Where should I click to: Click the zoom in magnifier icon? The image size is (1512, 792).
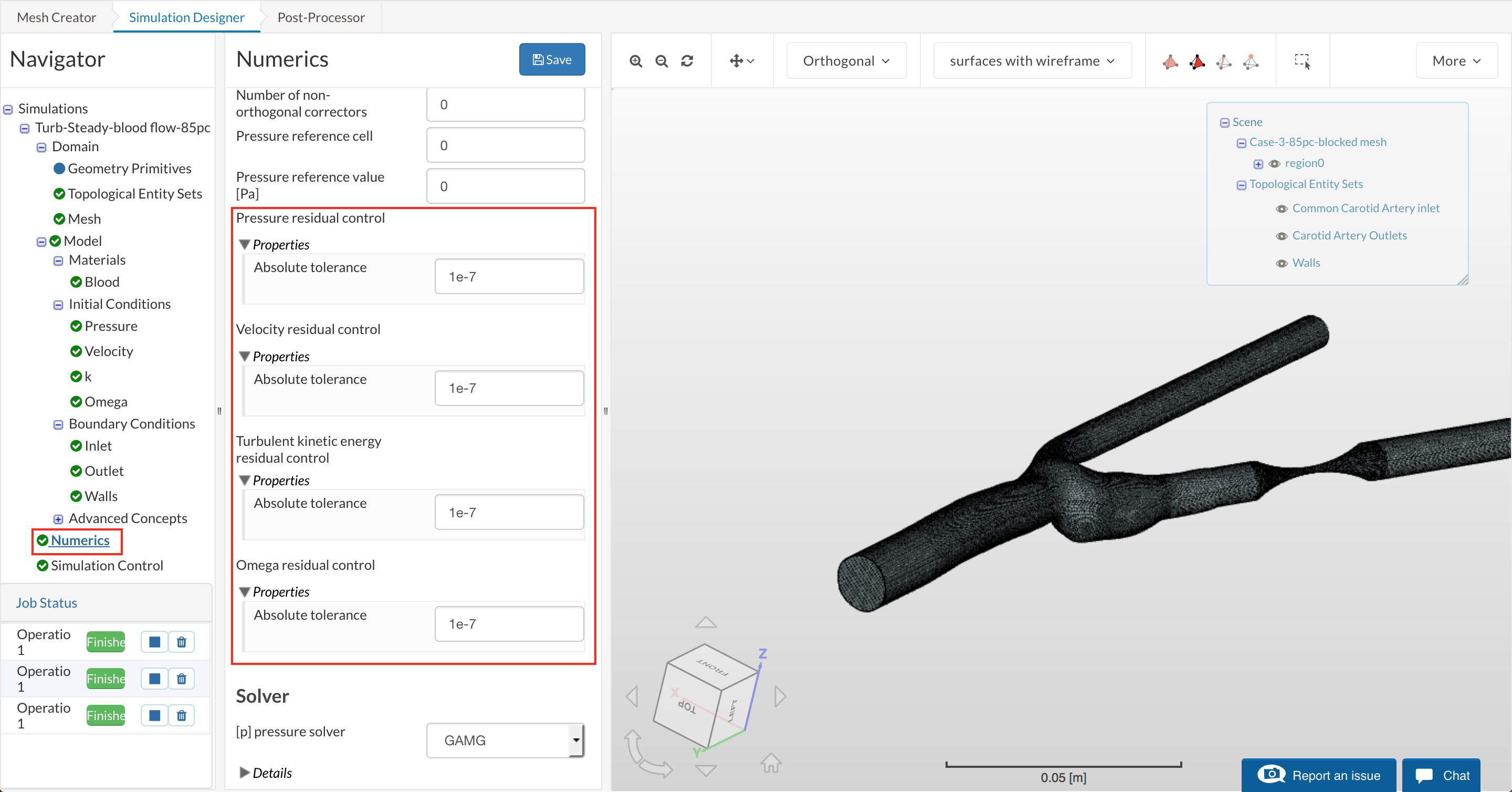[x=636, y=61]
